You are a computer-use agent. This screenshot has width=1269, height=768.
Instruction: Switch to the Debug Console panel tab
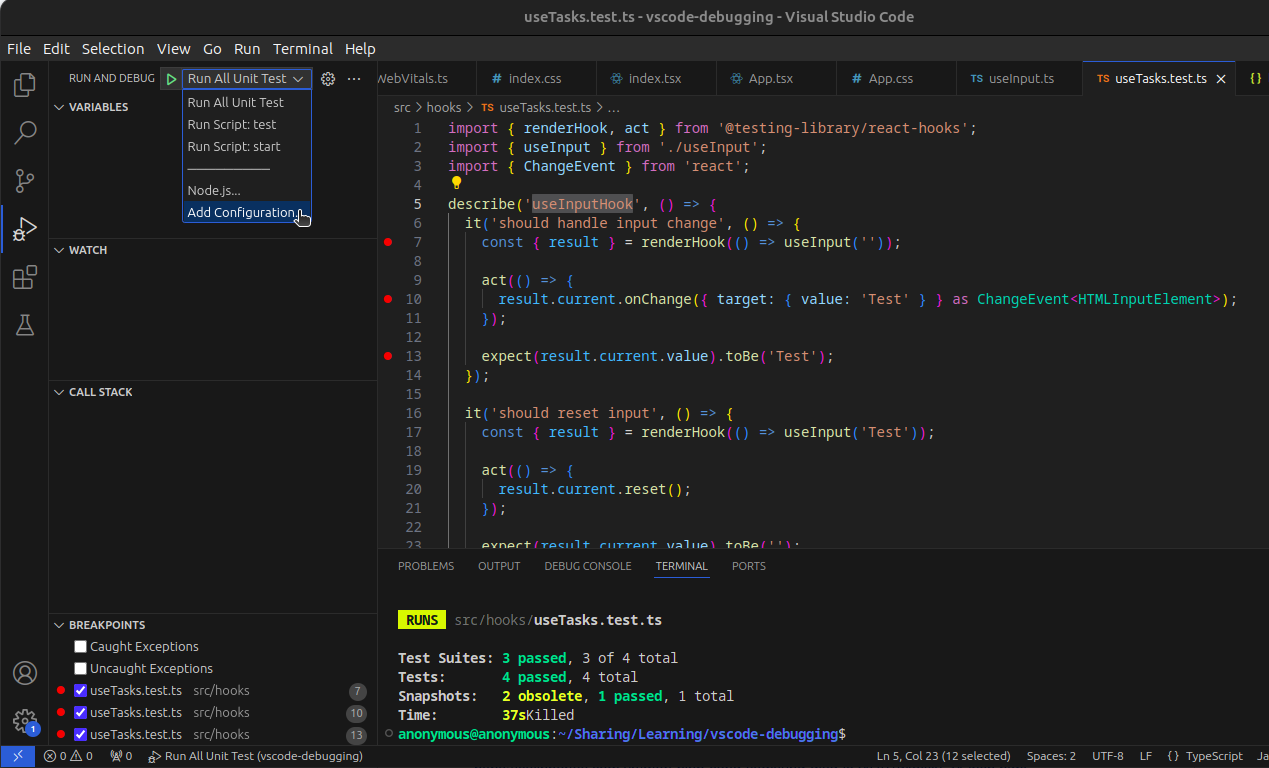pos(587,566)
